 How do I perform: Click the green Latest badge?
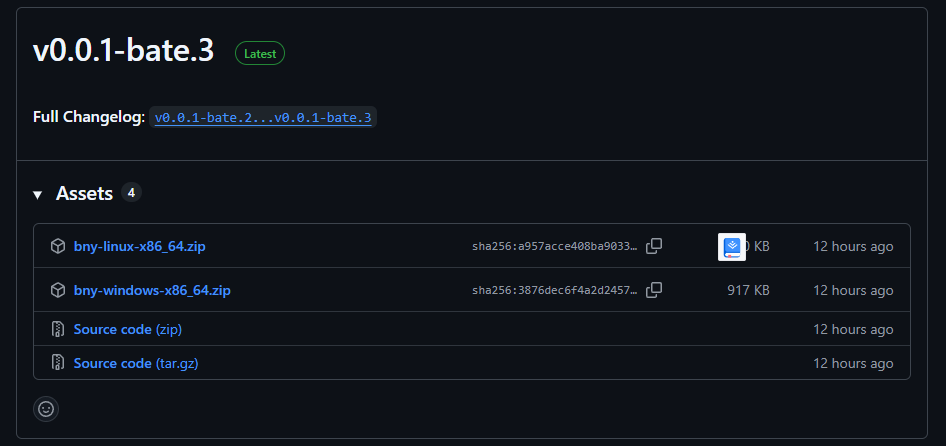tap(260, 54)
